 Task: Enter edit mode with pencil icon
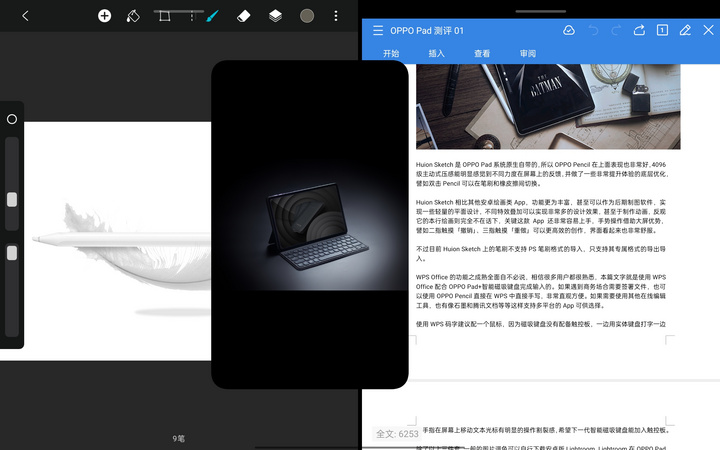coord(685,30)
